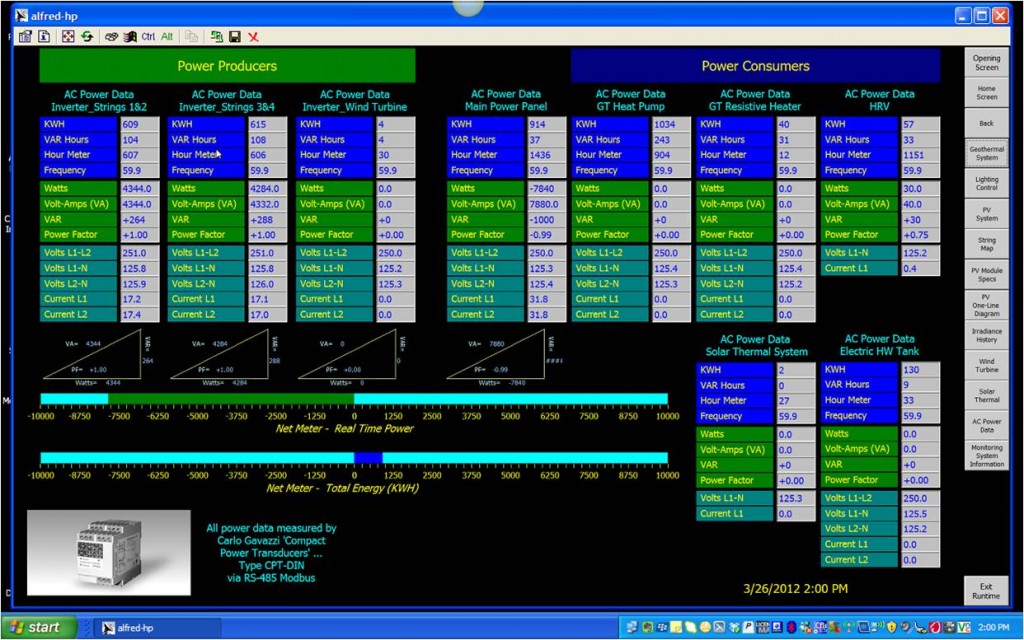Click the new connection monitors icon

(x=216, y=36)
